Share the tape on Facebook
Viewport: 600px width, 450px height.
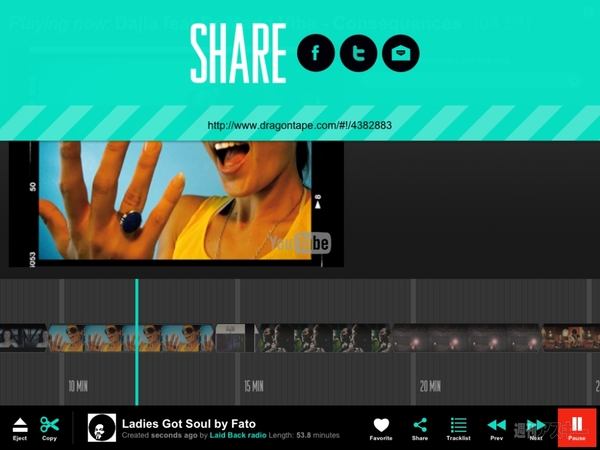317,54
